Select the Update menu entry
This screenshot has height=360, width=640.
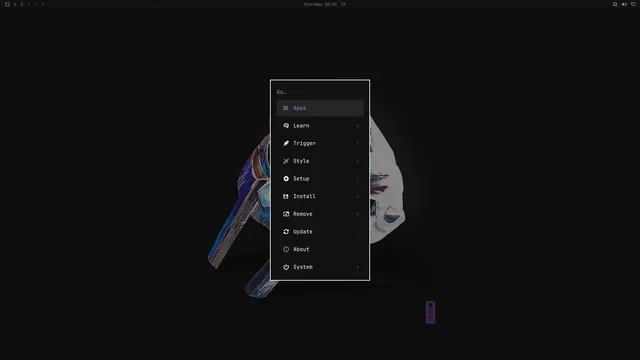(320, 231)
